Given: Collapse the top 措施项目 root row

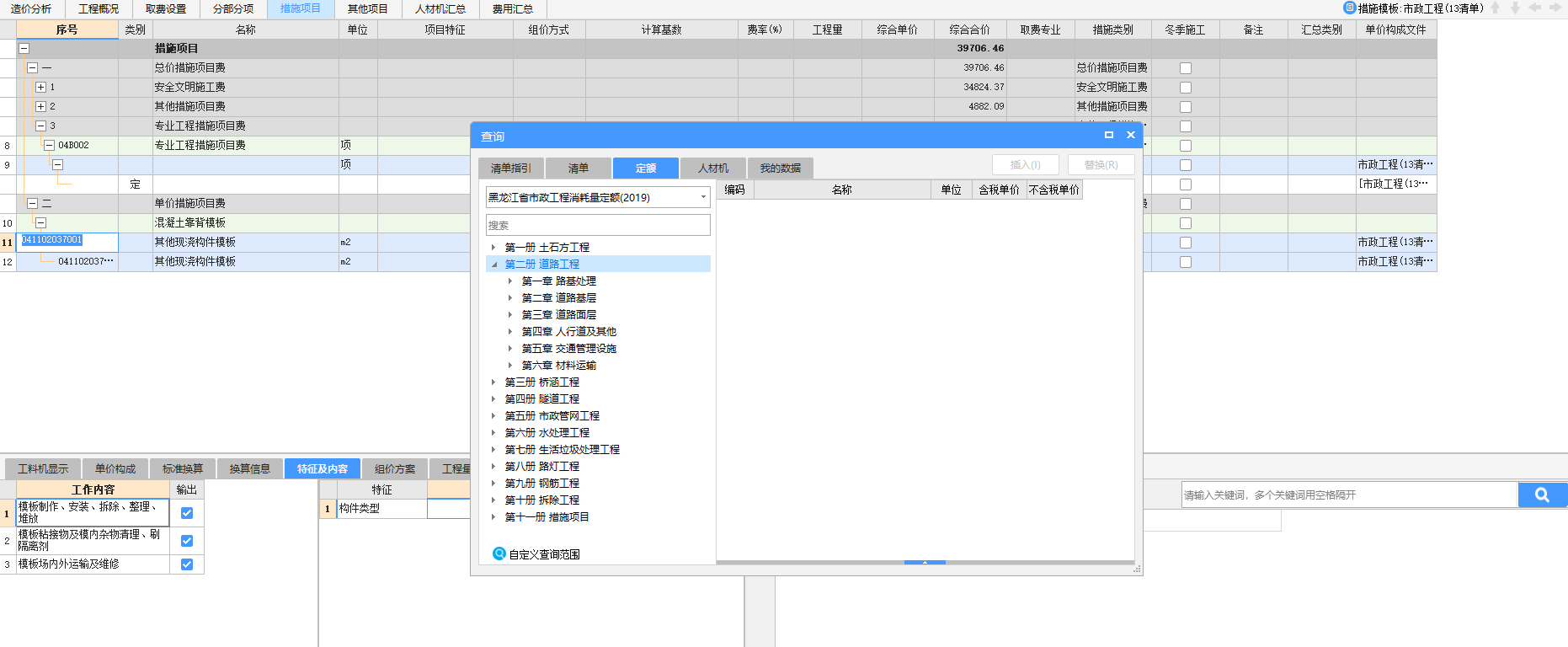Looking at the screenshot, I should [x=24, y=49].
